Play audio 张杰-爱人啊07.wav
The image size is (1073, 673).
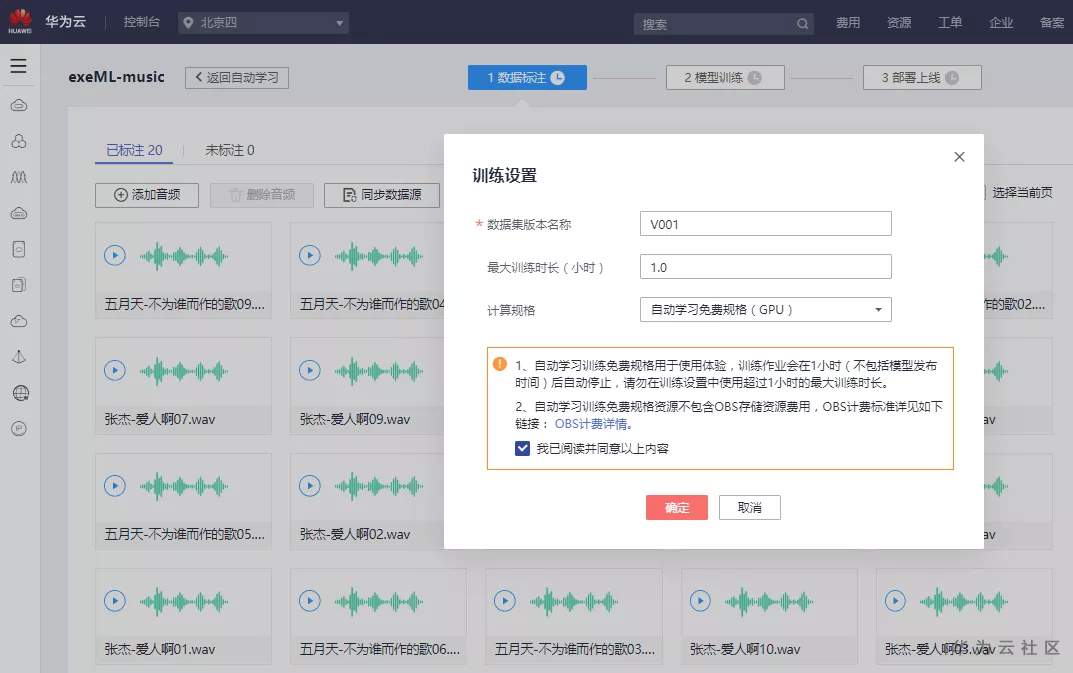coord(115,371)
